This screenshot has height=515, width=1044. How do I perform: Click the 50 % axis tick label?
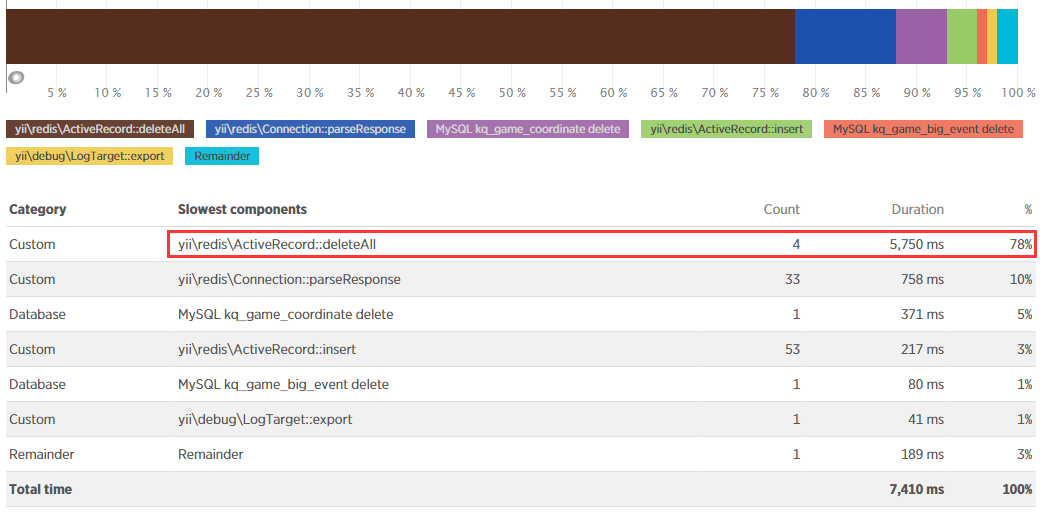[x=512, y=93]
